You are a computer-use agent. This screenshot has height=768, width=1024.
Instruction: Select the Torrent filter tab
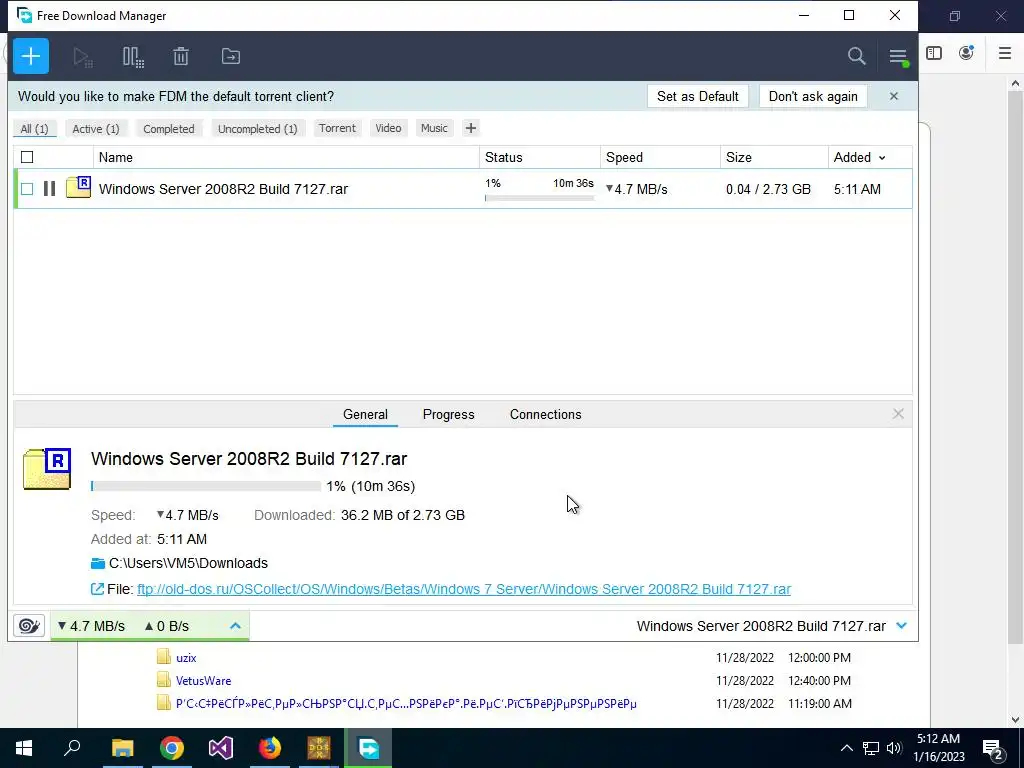338,128
